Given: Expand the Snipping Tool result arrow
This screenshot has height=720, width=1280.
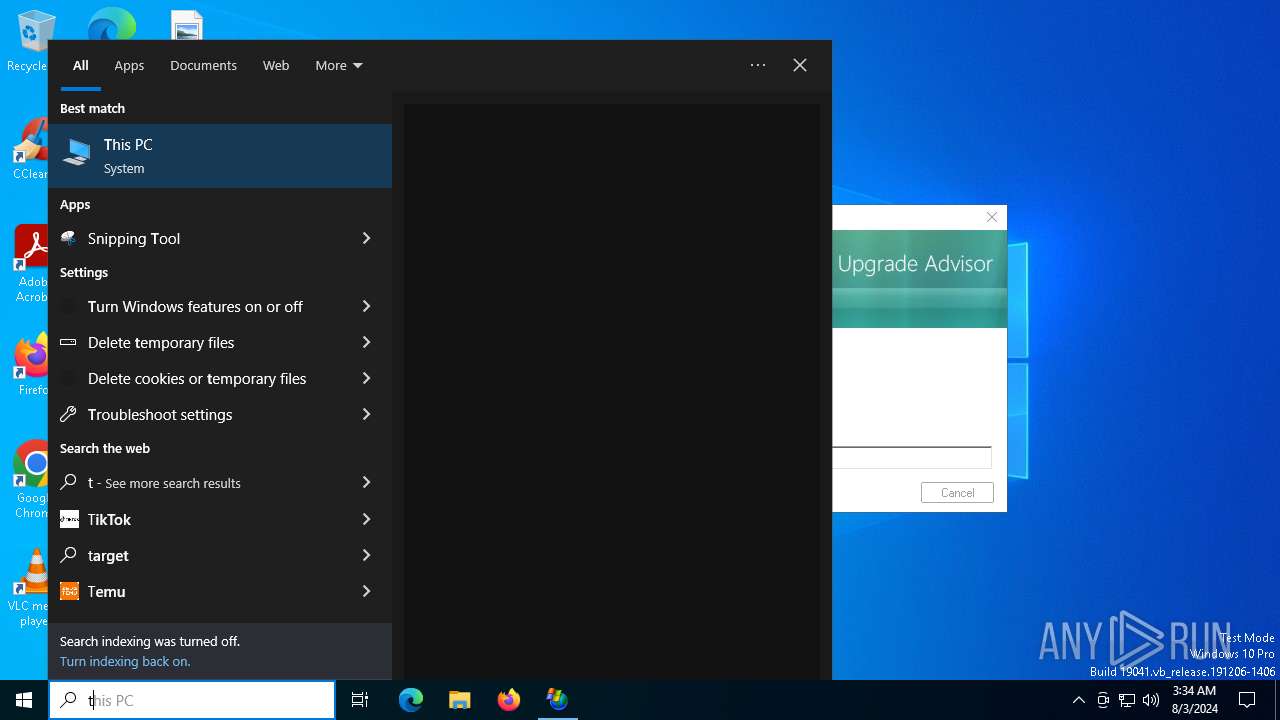Looking at the screenshot, I should [x=366, y=238].
